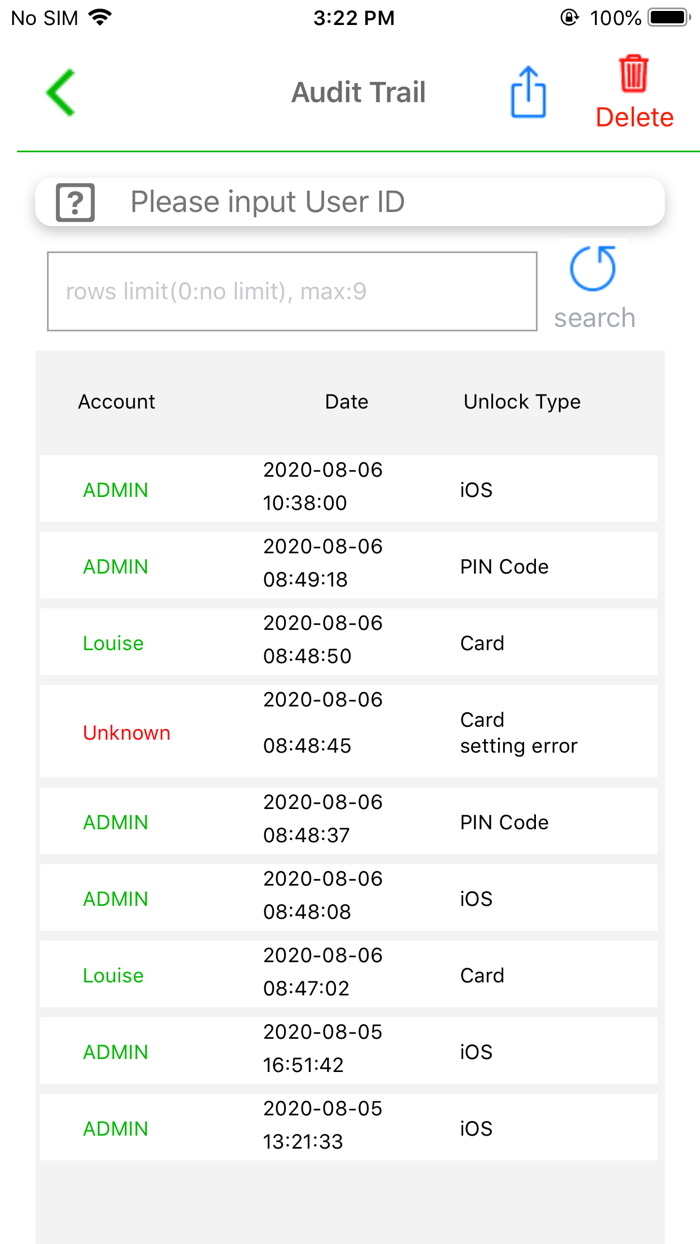Tap the blue refresh search icon
The image size is (700, 1244).
pos(592,268)
